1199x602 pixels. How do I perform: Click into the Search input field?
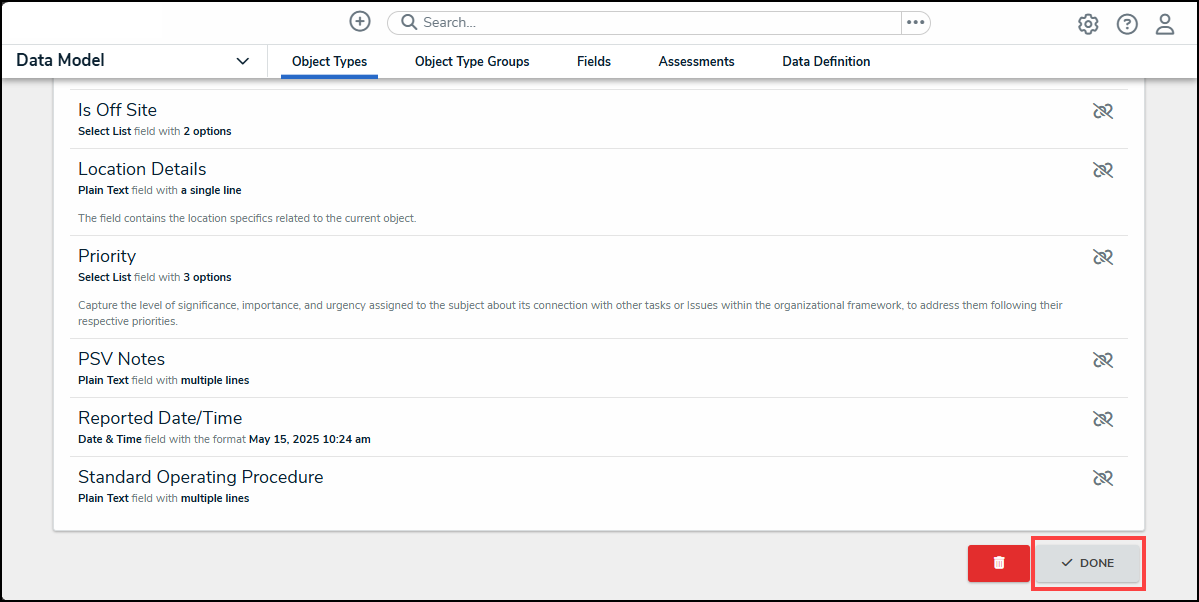[x=650, y=22]
